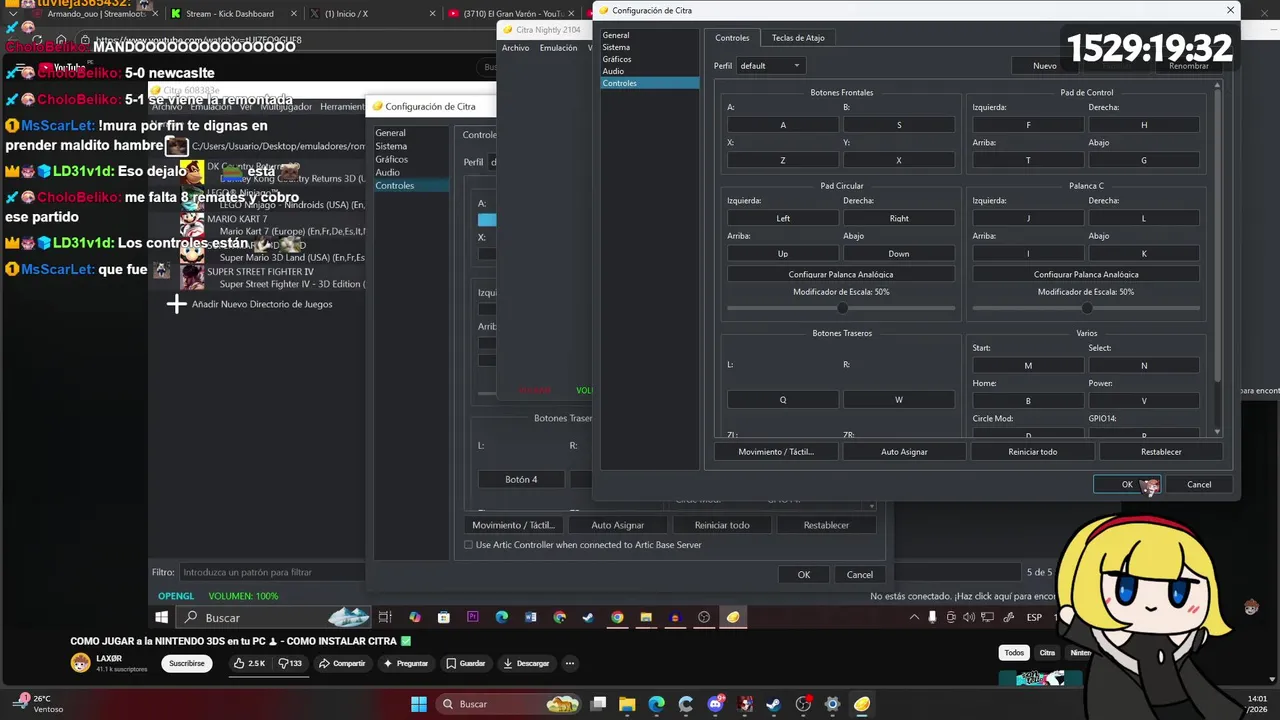Open Task View in Windows 11 taskbar
Viewport: 1280px width, 720px height.
coord(597,704)
